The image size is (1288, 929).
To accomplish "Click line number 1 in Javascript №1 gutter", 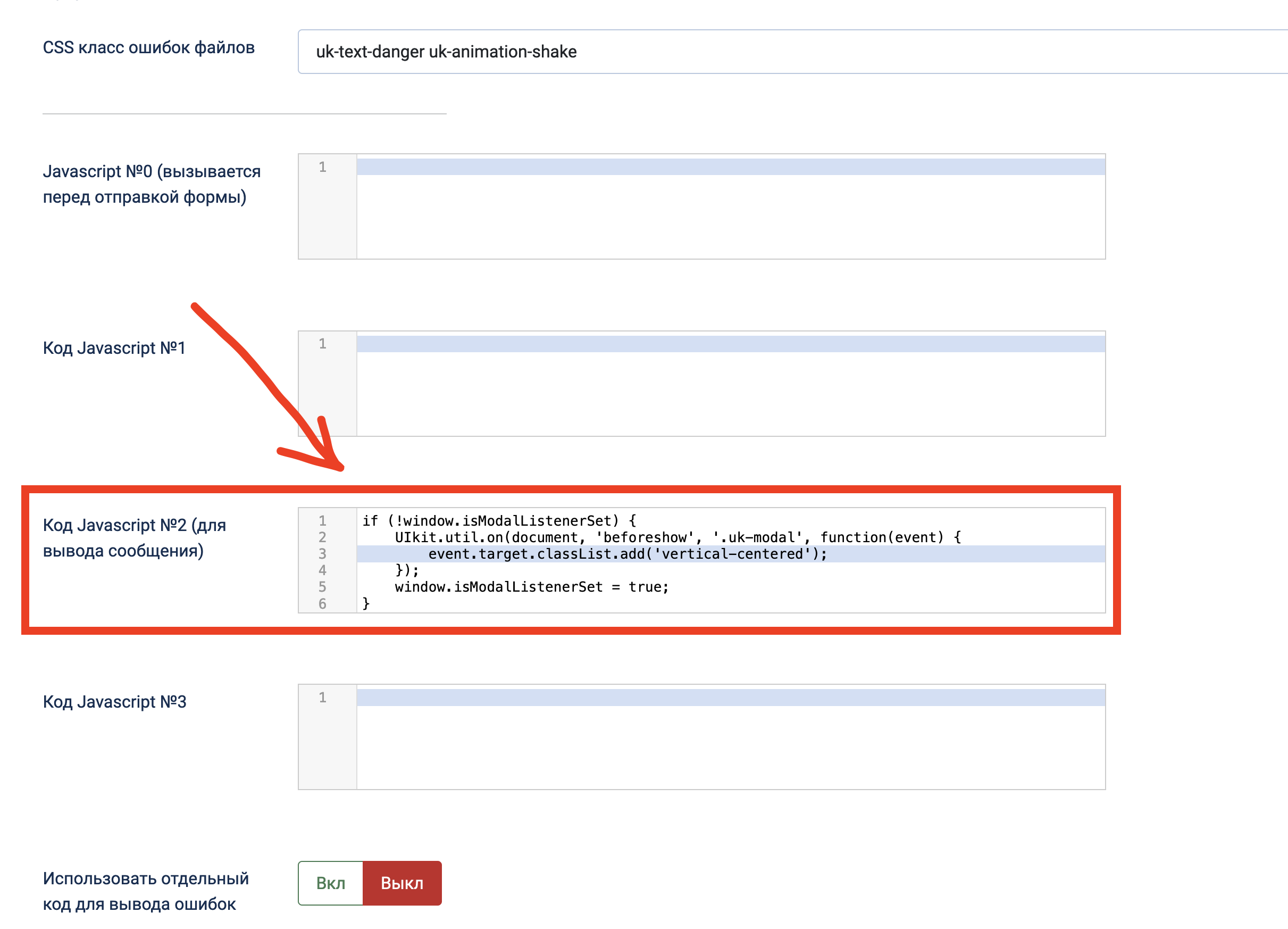I will click(323, 344).
